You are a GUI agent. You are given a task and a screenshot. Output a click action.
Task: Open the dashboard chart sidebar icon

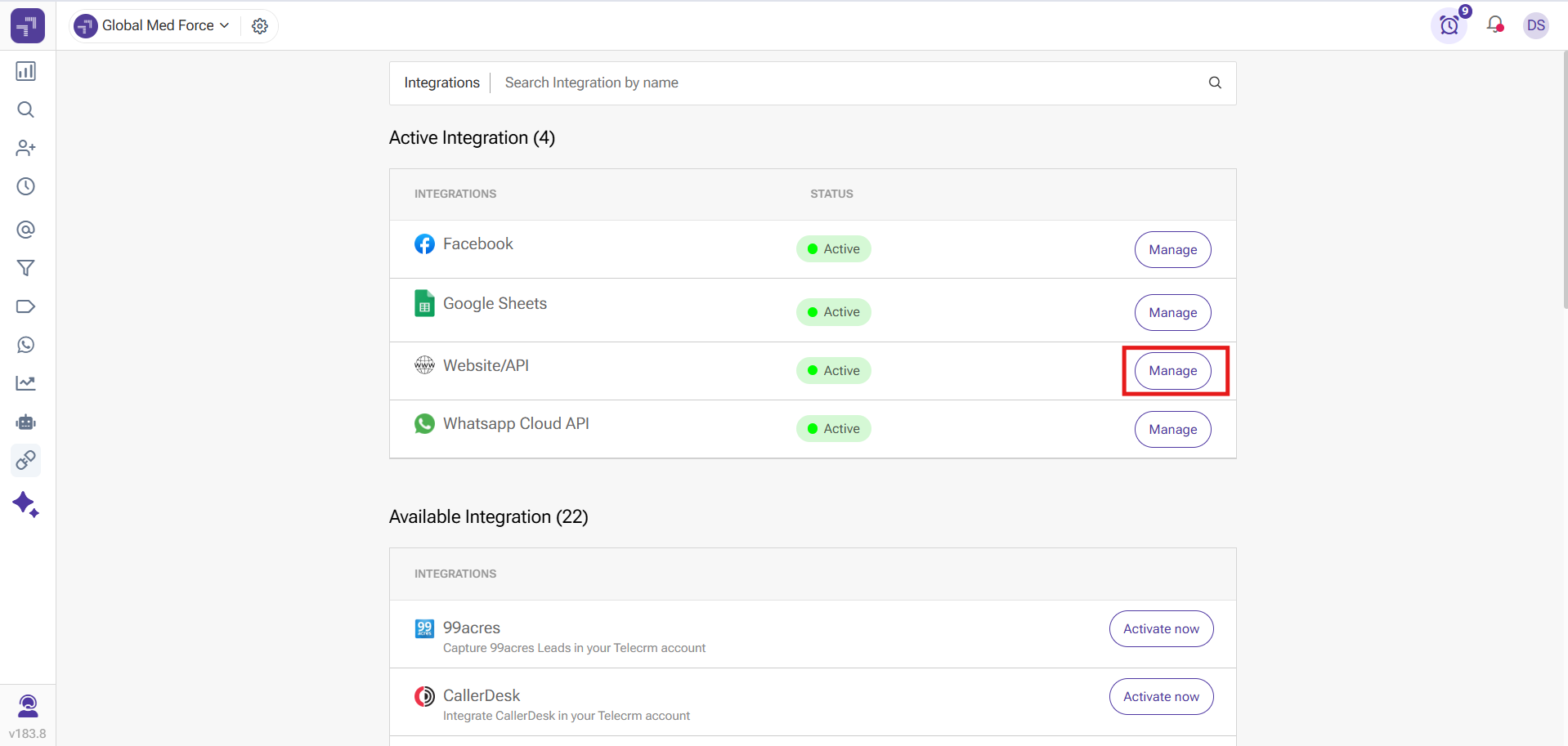[x=26, y=71]
